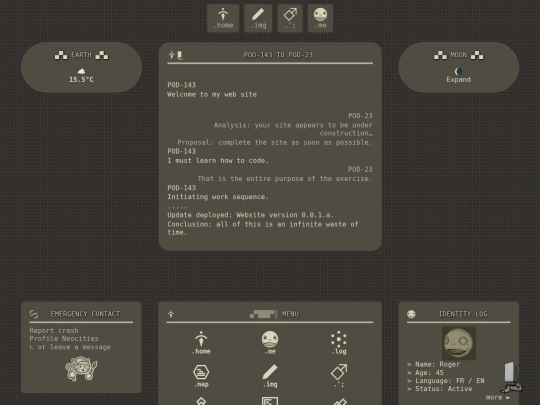Screen dimensions: 540x405
Task: Open .home in the top navigation bar
Action: [223, 18]
